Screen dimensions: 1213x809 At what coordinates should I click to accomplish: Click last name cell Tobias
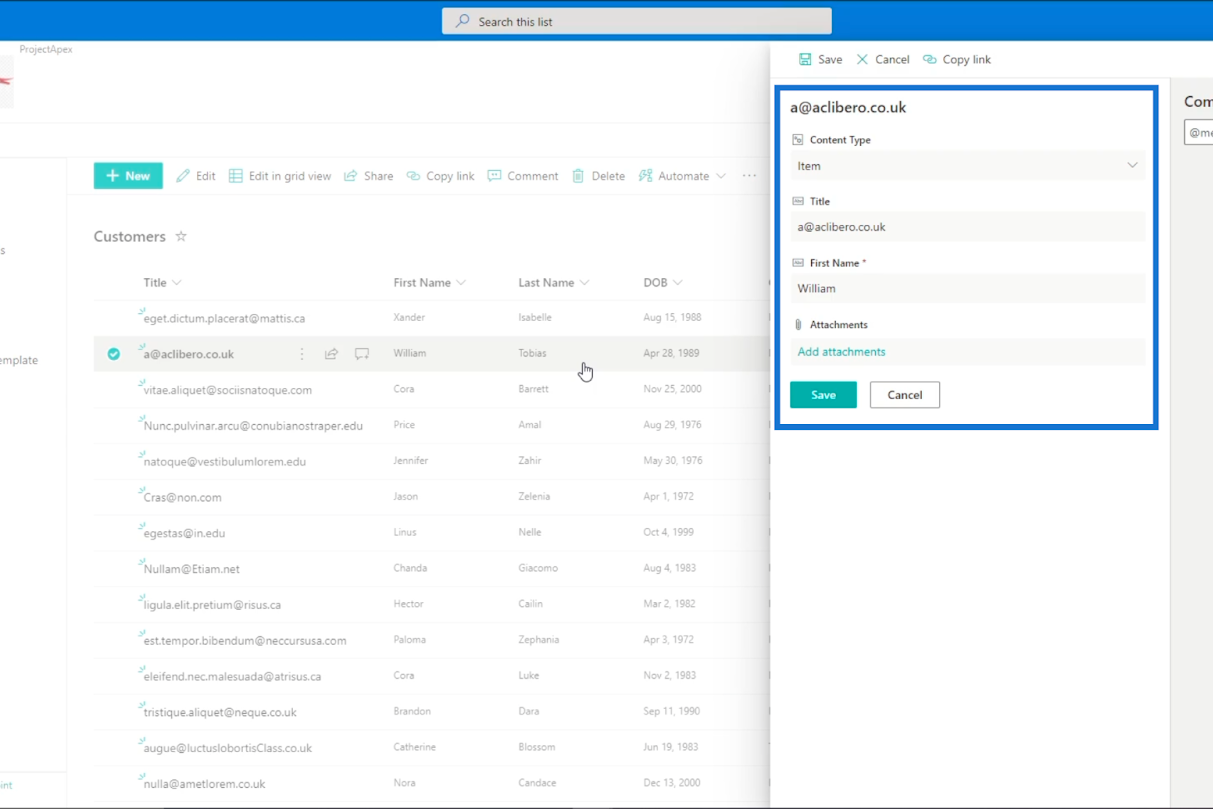pyautogui.click(x=535, y=353)
